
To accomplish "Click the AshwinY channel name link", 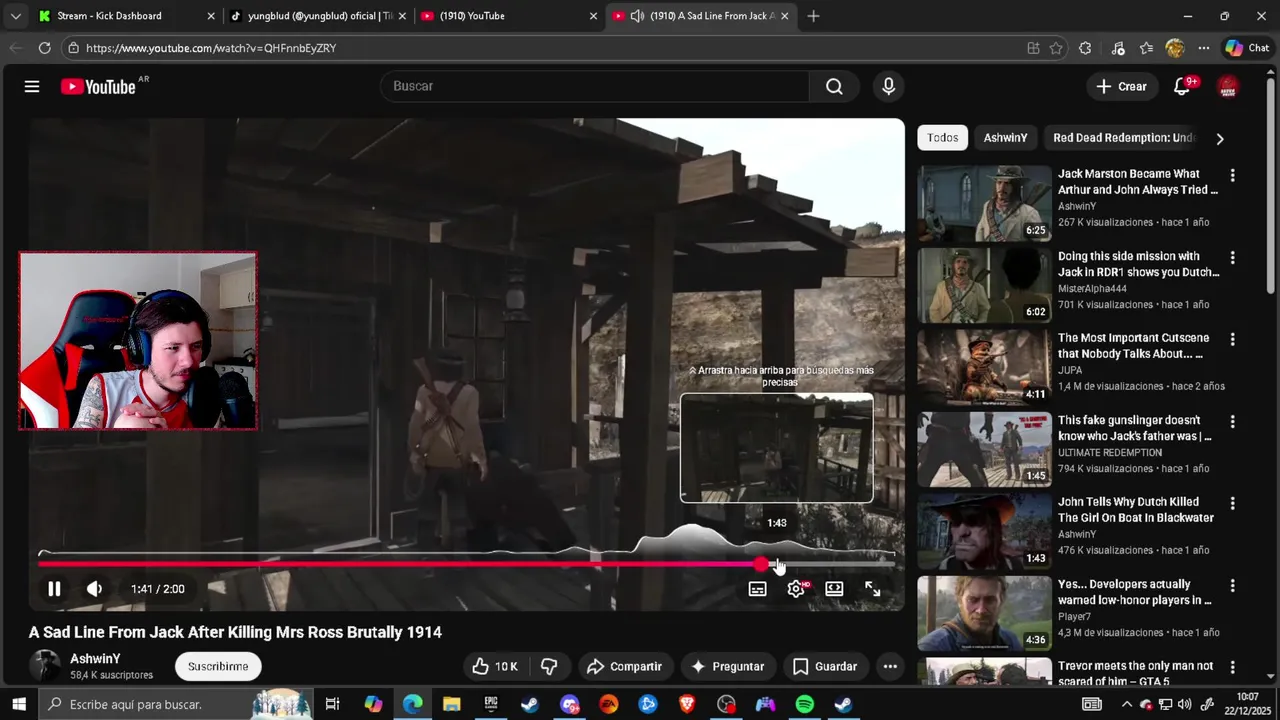I will [x=95, y=659].
